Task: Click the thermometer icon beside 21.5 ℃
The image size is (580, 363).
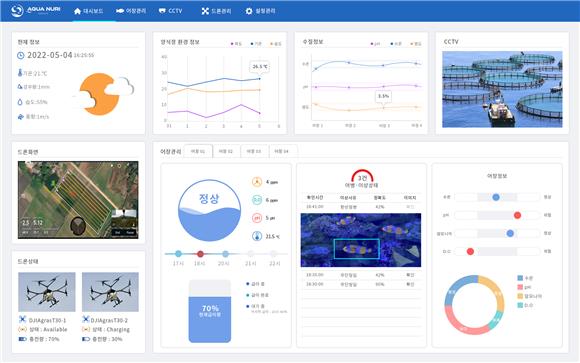Action: pos(257,236)
